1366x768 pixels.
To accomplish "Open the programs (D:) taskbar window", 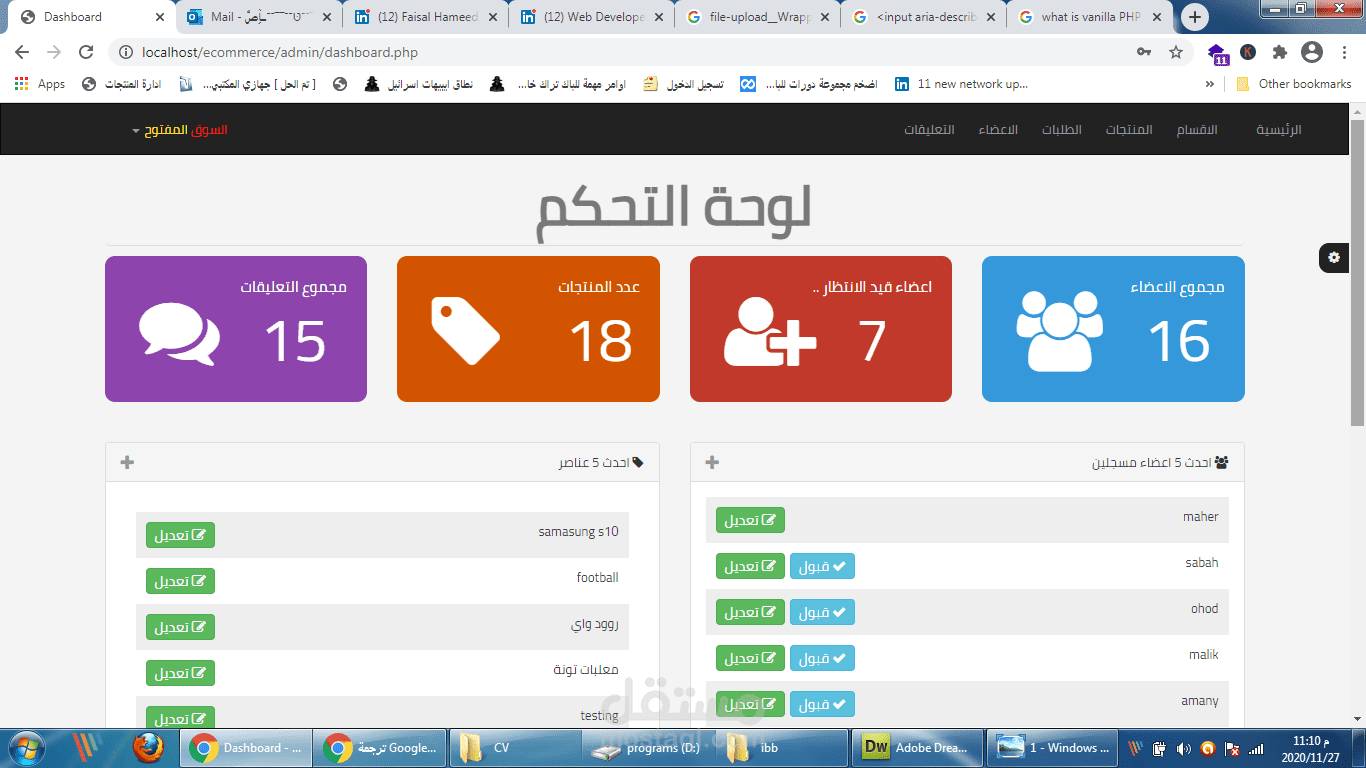I will pyautogui.click(x=648, y=747).
